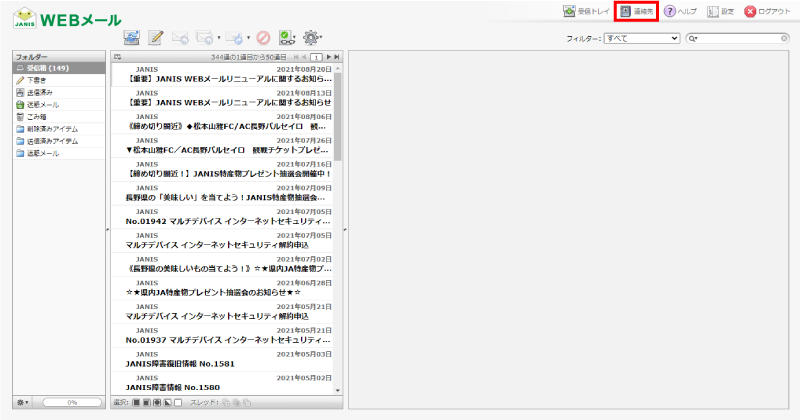Open JANIS障害情報 No.1580 message
800x420 pixels.
coord(222,383)
